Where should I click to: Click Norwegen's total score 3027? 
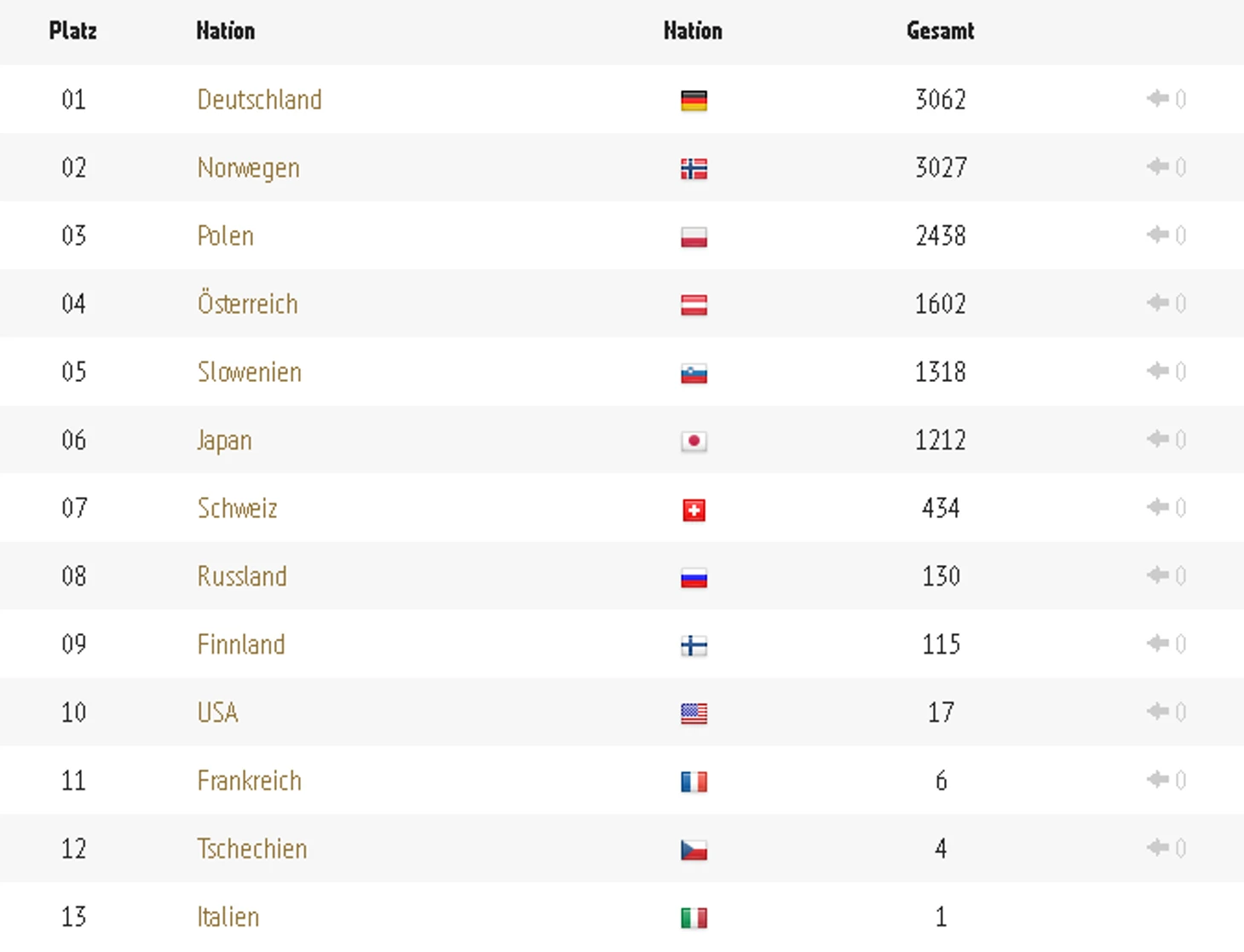(x=940, y=168)
